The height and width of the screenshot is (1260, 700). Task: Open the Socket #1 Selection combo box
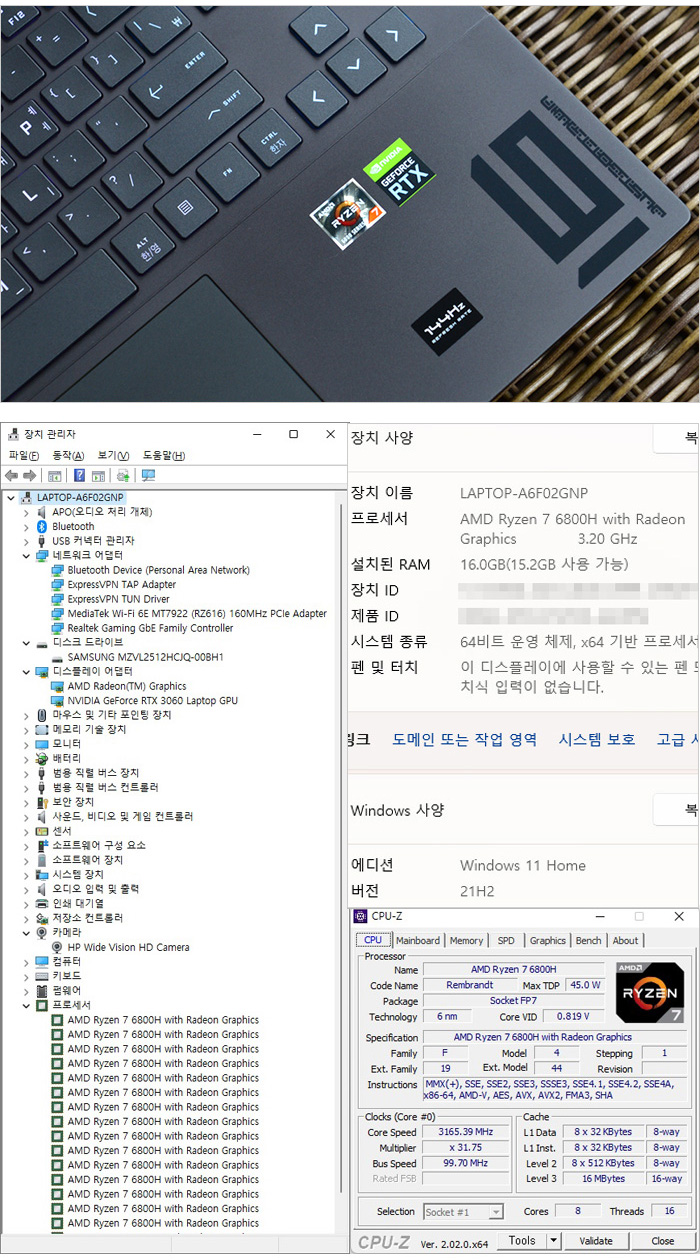(x=463, y=1211)
